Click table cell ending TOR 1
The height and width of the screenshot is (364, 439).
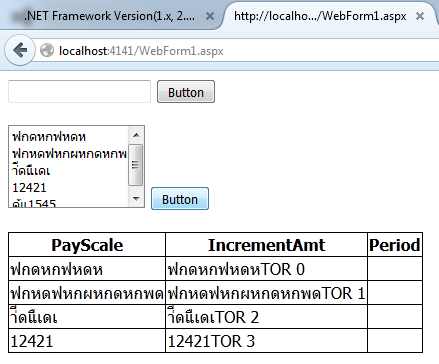point(266,293)
